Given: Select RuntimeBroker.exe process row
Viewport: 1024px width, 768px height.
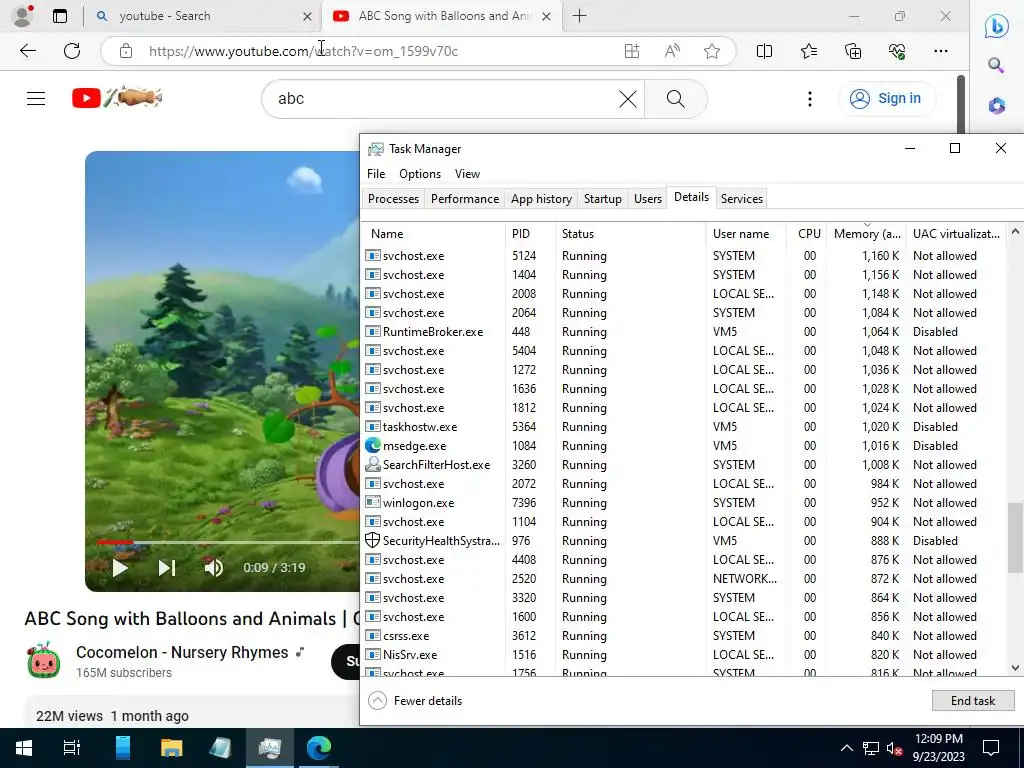Looking at the screenshot, I should (x=684, y=332).
